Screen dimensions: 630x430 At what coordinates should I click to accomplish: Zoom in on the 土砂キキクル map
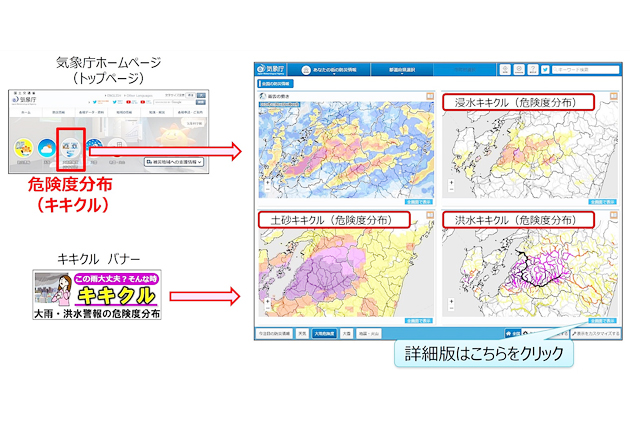point(268,301)
